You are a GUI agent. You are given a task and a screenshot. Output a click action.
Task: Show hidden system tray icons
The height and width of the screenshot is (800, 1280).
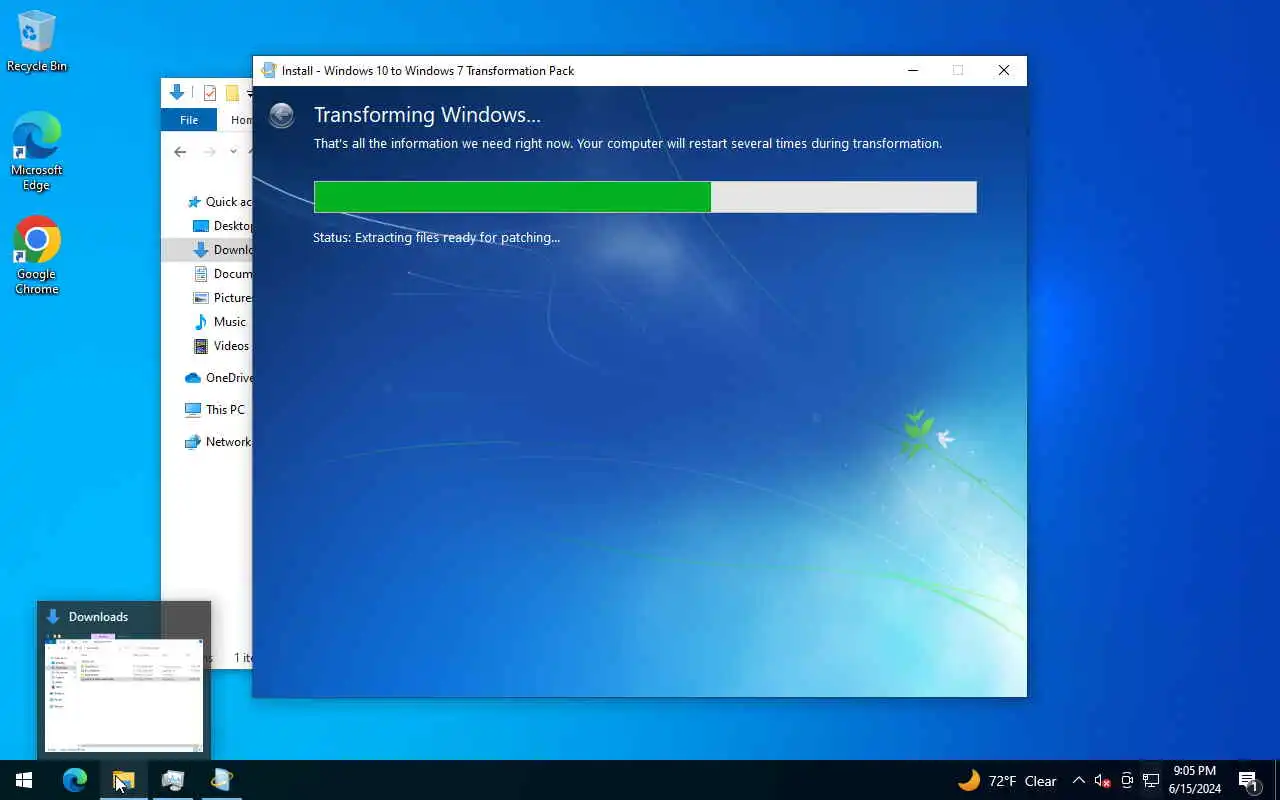tap(1078, 780)
